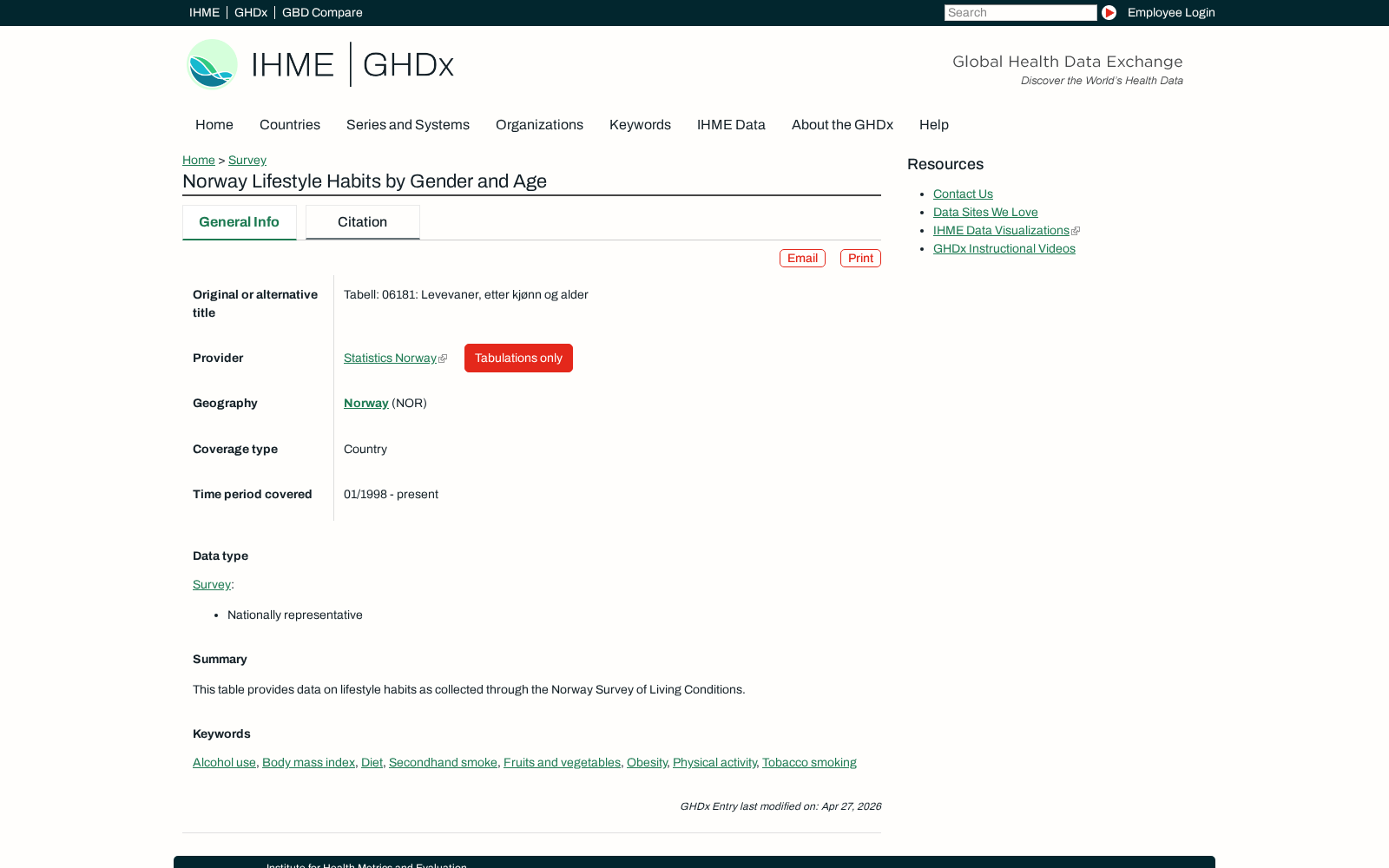This screenshot has width=1389, height=868.
Task: Click the summary sentence about lifestyle habits
Action: pos(469,690)
